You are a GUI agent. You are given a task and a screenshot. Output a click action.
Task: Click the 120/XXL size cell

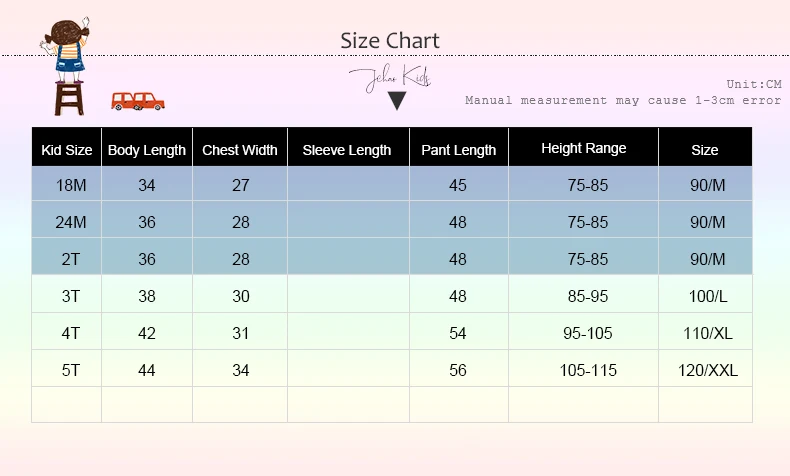pyautogui.click(x=707, y=370)
